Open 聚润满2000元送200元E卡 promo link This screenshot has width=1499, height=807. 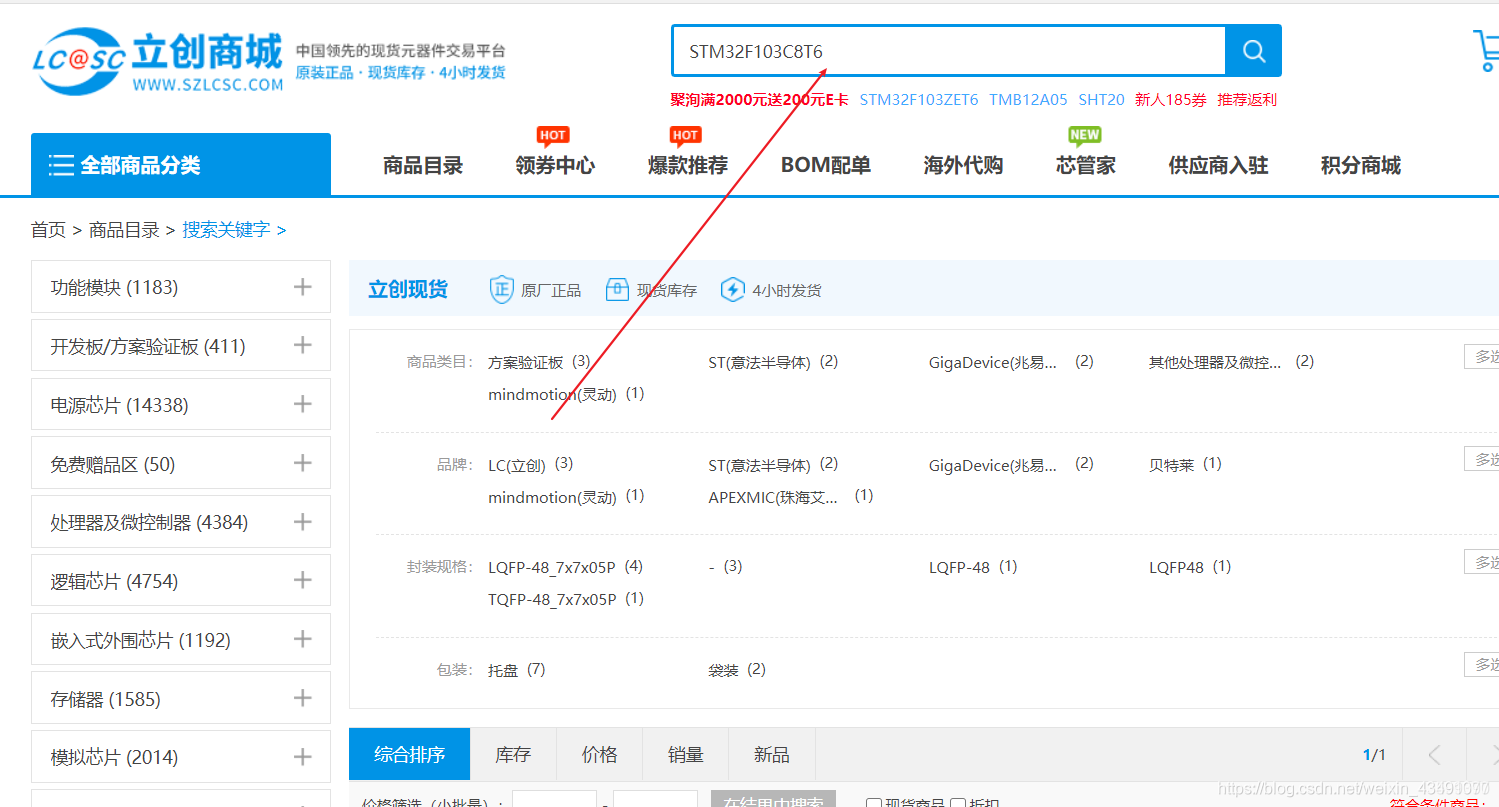tap(760, 100)
